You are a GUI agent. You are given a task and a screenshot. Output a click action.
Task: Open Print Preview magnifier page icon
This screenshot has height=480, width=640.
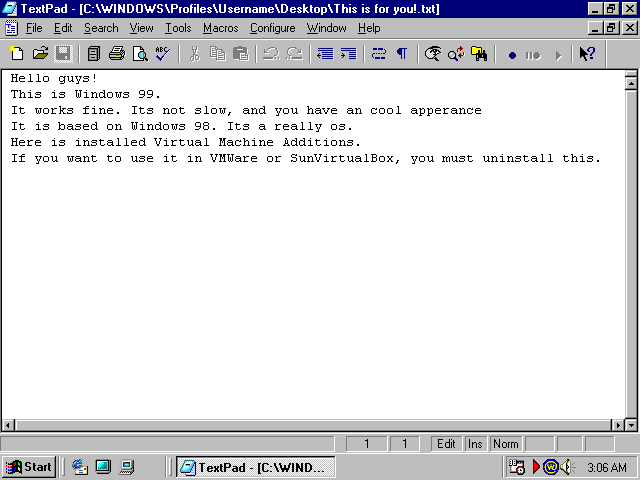tap(140, 53)
